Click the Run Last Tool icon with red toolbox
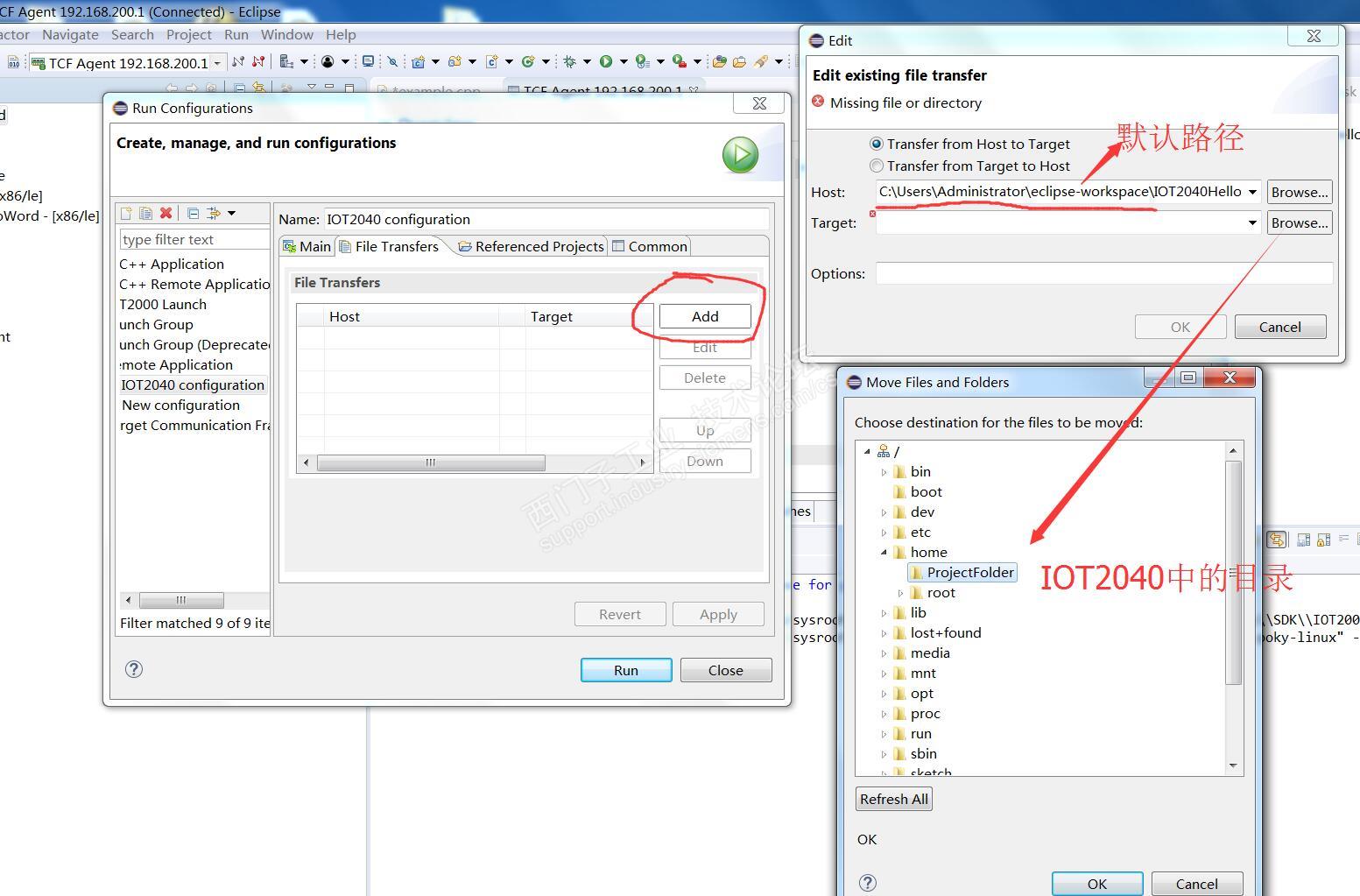 coord(680,61)
